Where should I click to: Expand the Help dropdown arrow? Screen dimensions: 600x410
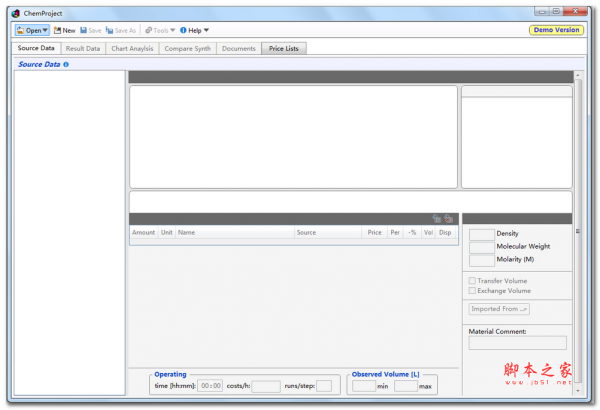click(206, 30)
